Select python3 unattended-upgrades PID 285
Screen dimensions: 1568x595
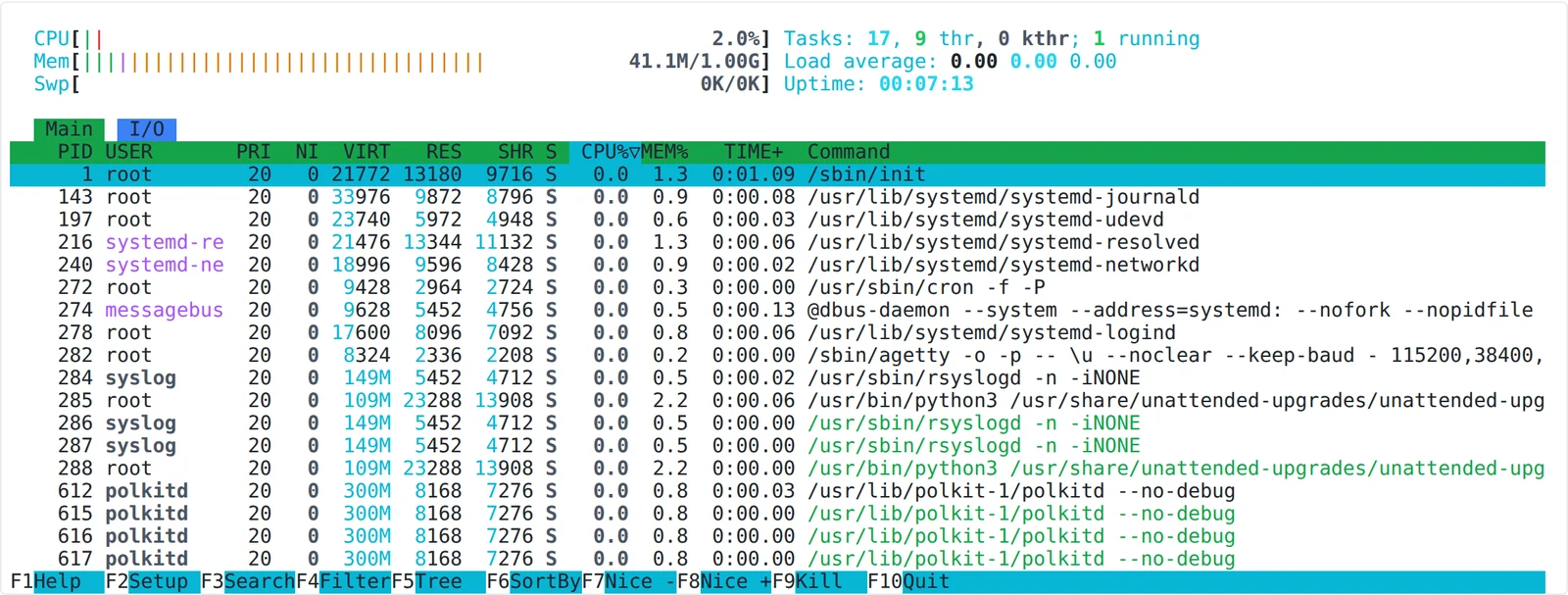click(777, 400)
